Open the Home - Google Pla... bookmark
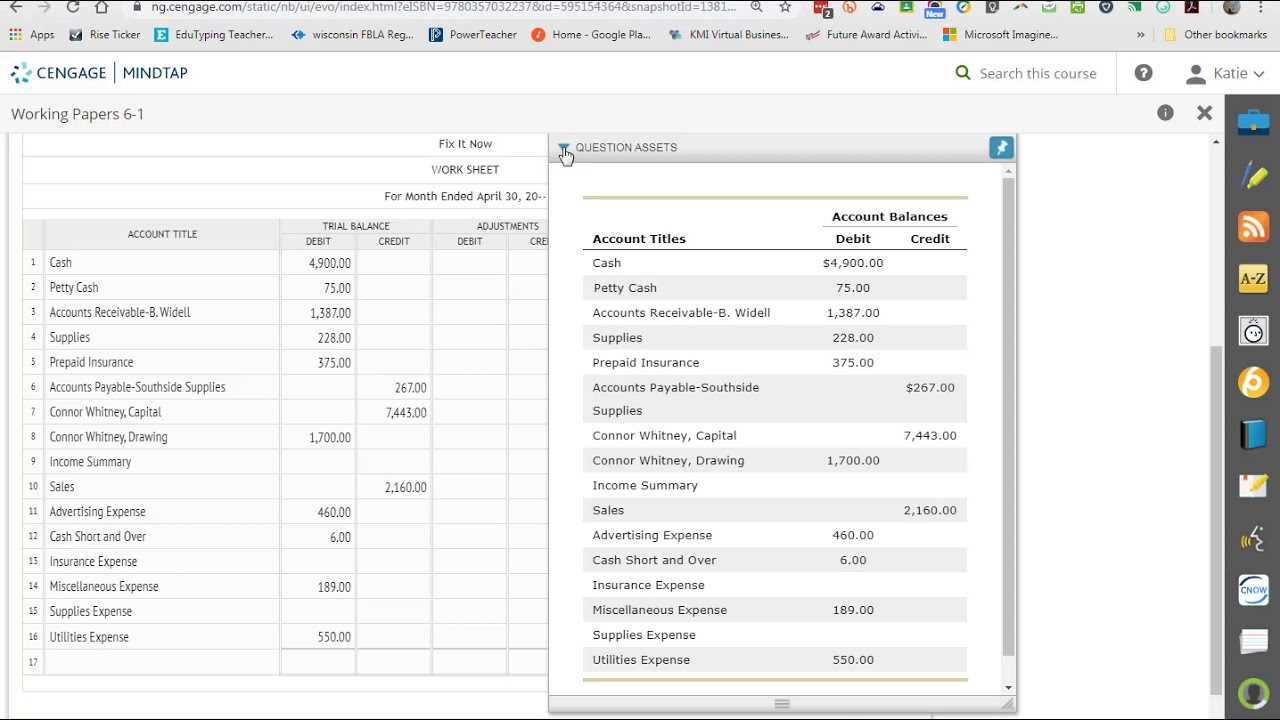Viewport: 1280px width, 720px height. pyautogui.click(x=592, y=34)
